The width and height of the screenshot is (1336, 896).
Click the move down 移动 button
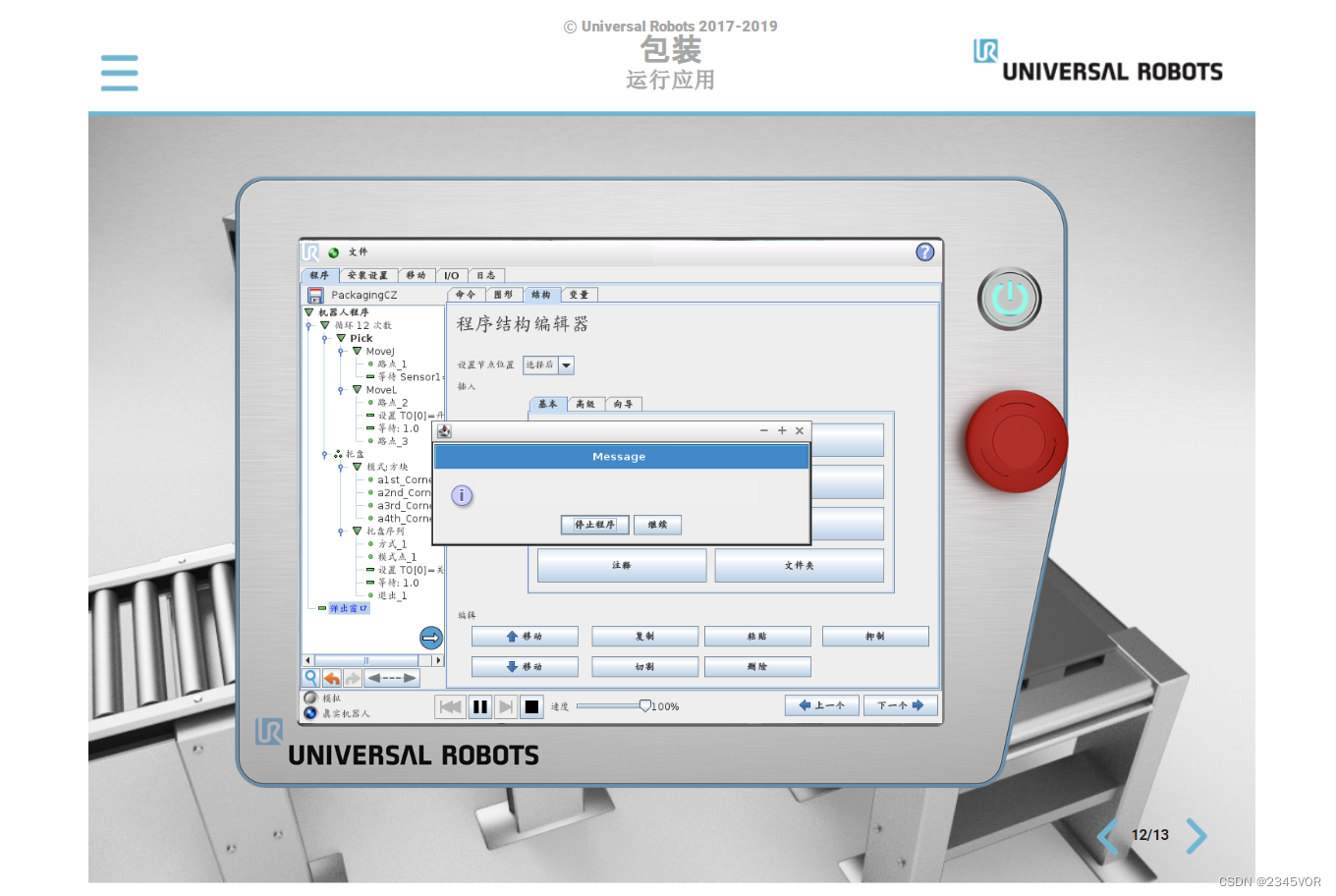click(x=525, y=667)
